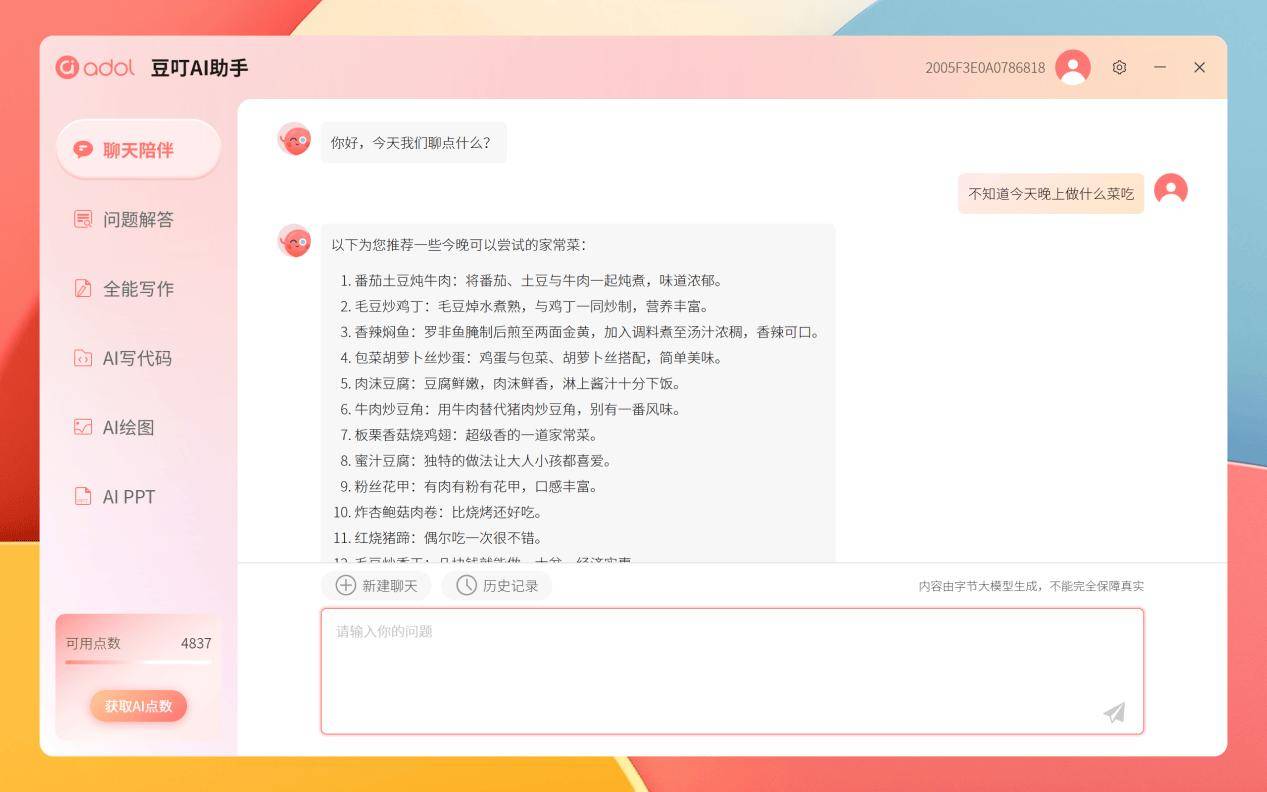Click the adol logo icon
Image resolution: width=1267 pixels, height=792 pixels.
point(67,67)
